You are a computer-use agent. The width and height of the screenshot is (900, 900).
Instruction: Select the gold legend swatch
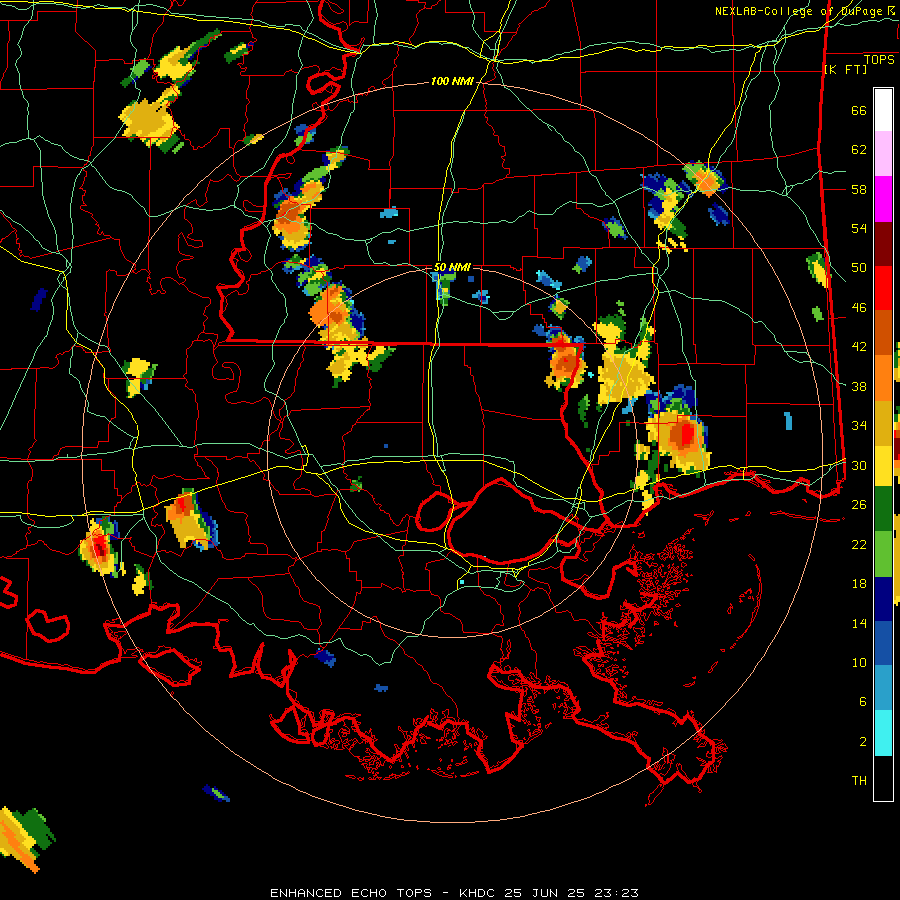pyautogui.click(x=883, y=423)
